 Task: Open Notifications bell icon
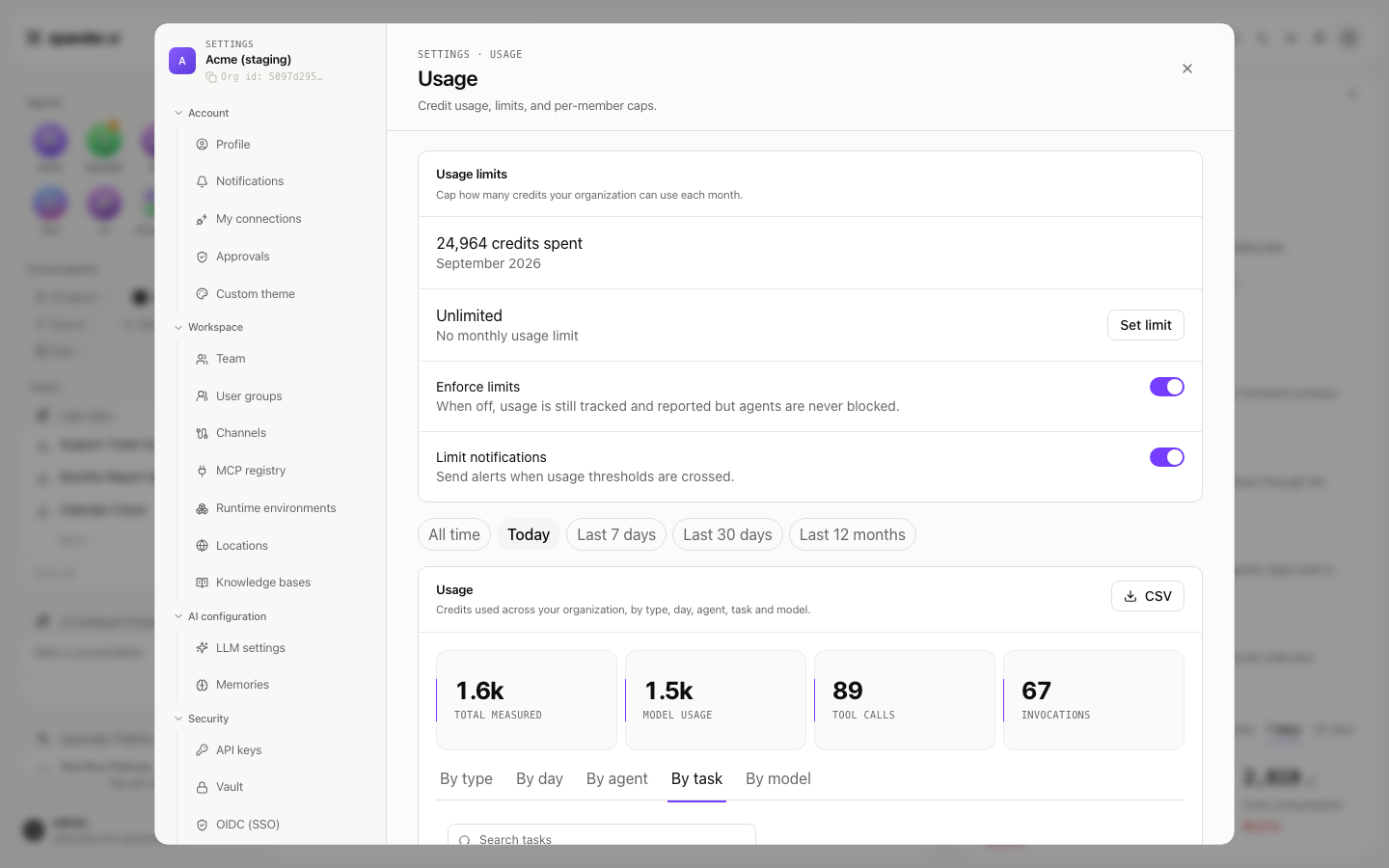202,181
